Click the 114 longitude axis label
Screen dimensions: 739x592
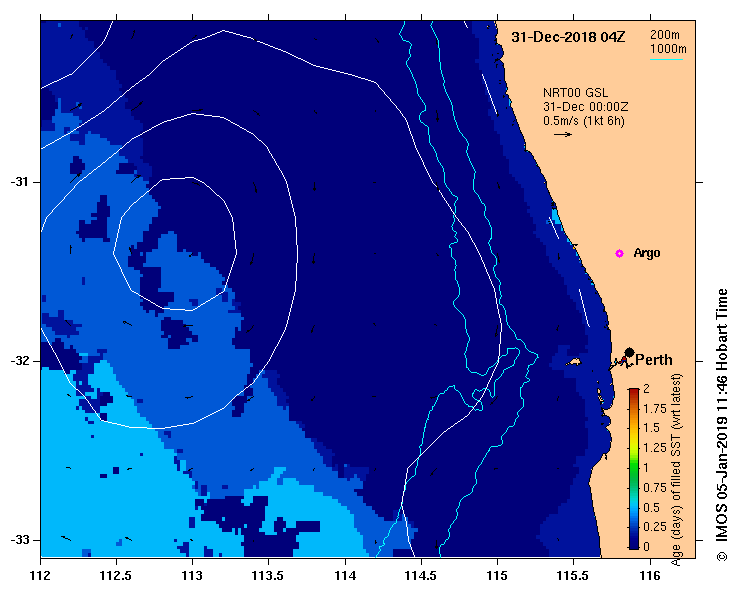point(345,576)
